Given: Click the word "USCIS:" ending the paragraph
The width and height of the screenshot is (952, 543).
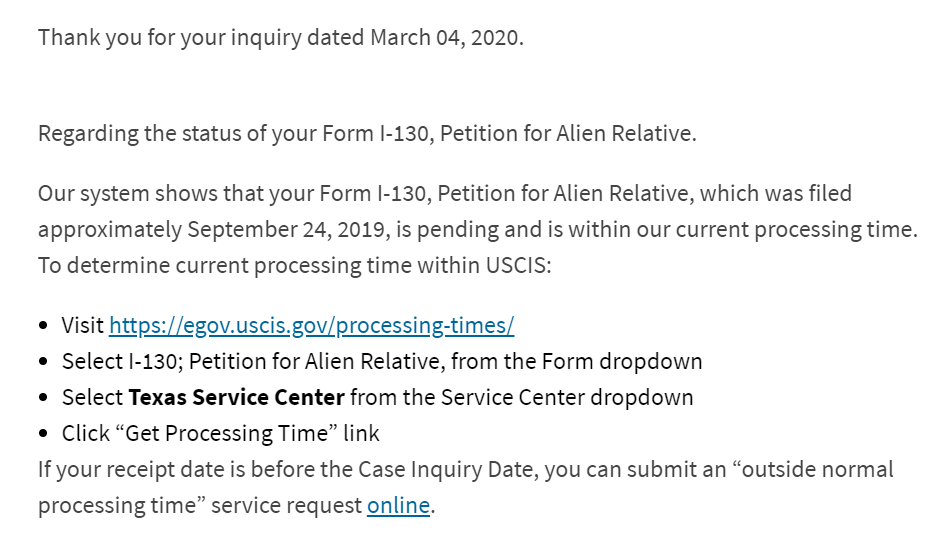Looking at the screenshot, I should 518,265.
